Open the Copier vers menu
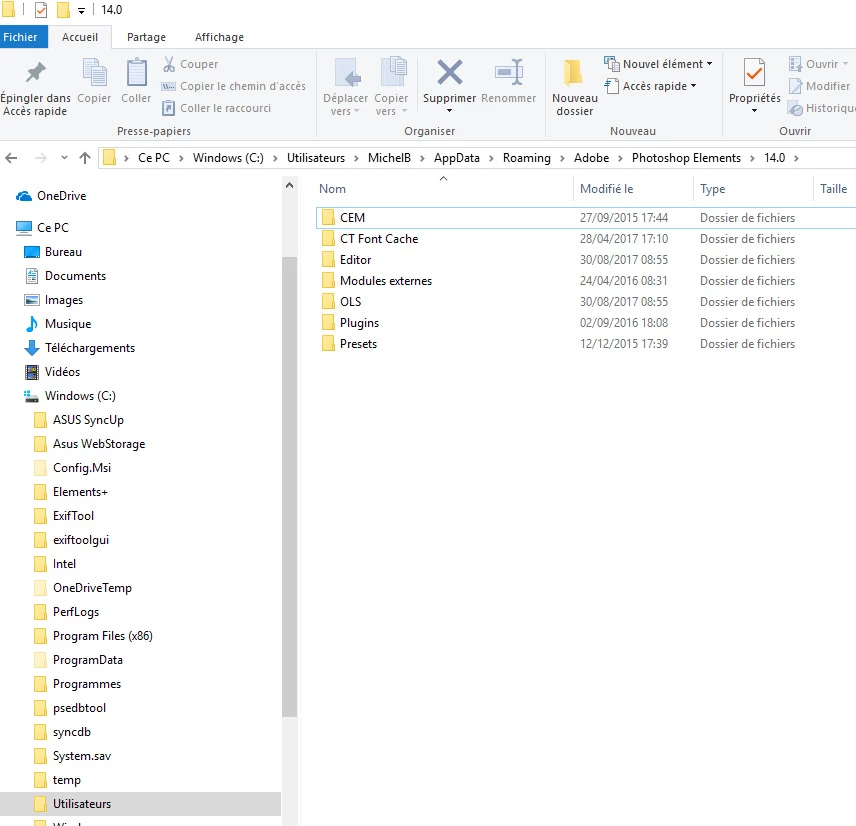 pyautogui.click(x=391, y=86)
